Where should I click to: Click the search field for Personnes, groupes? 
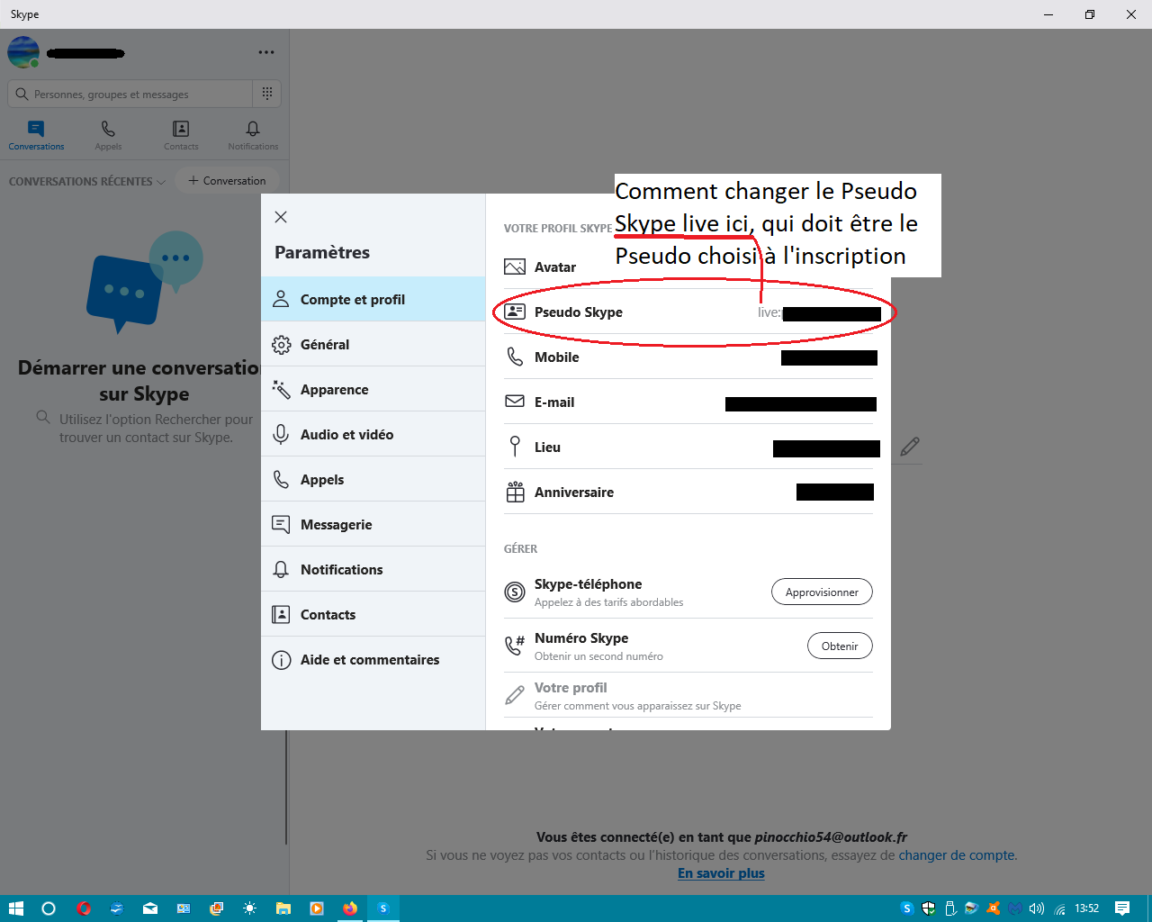click(130, 94)
